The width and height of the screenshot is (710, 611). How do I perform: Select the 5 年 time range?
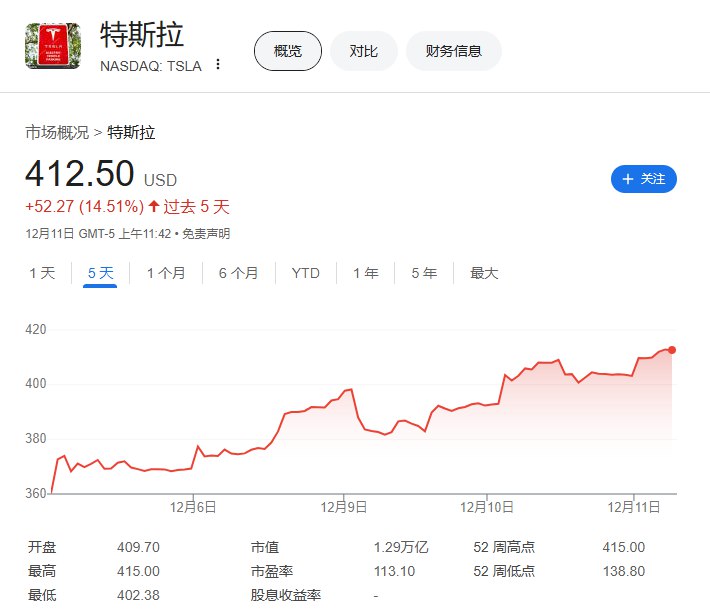coord(424,273)
